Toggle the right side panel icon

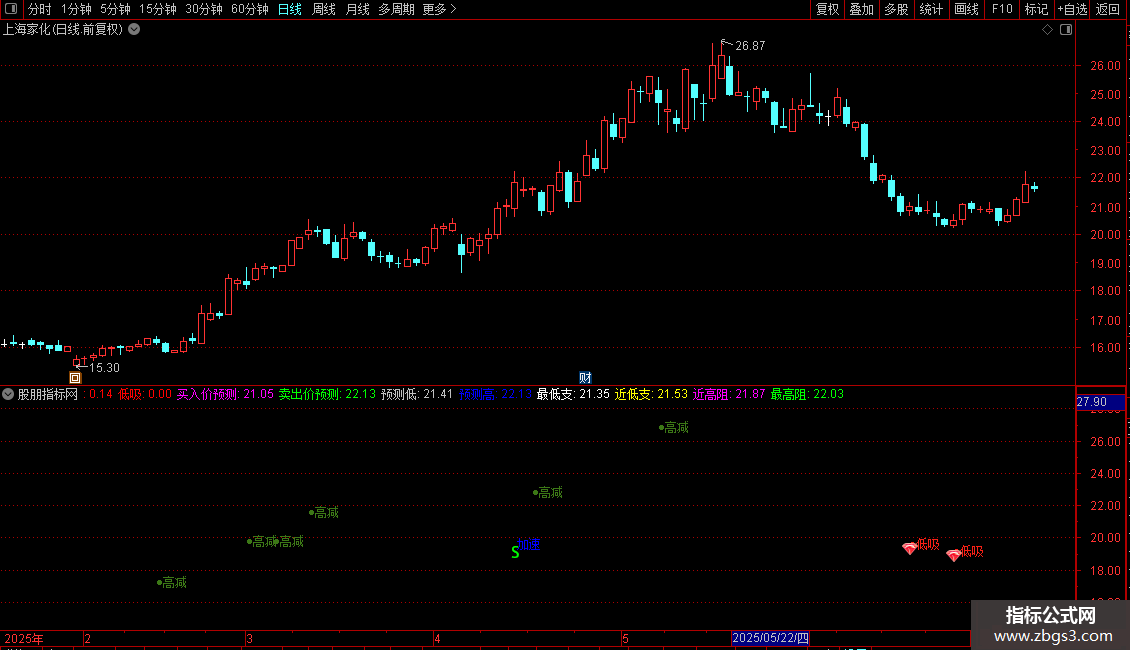point(1066,30)
